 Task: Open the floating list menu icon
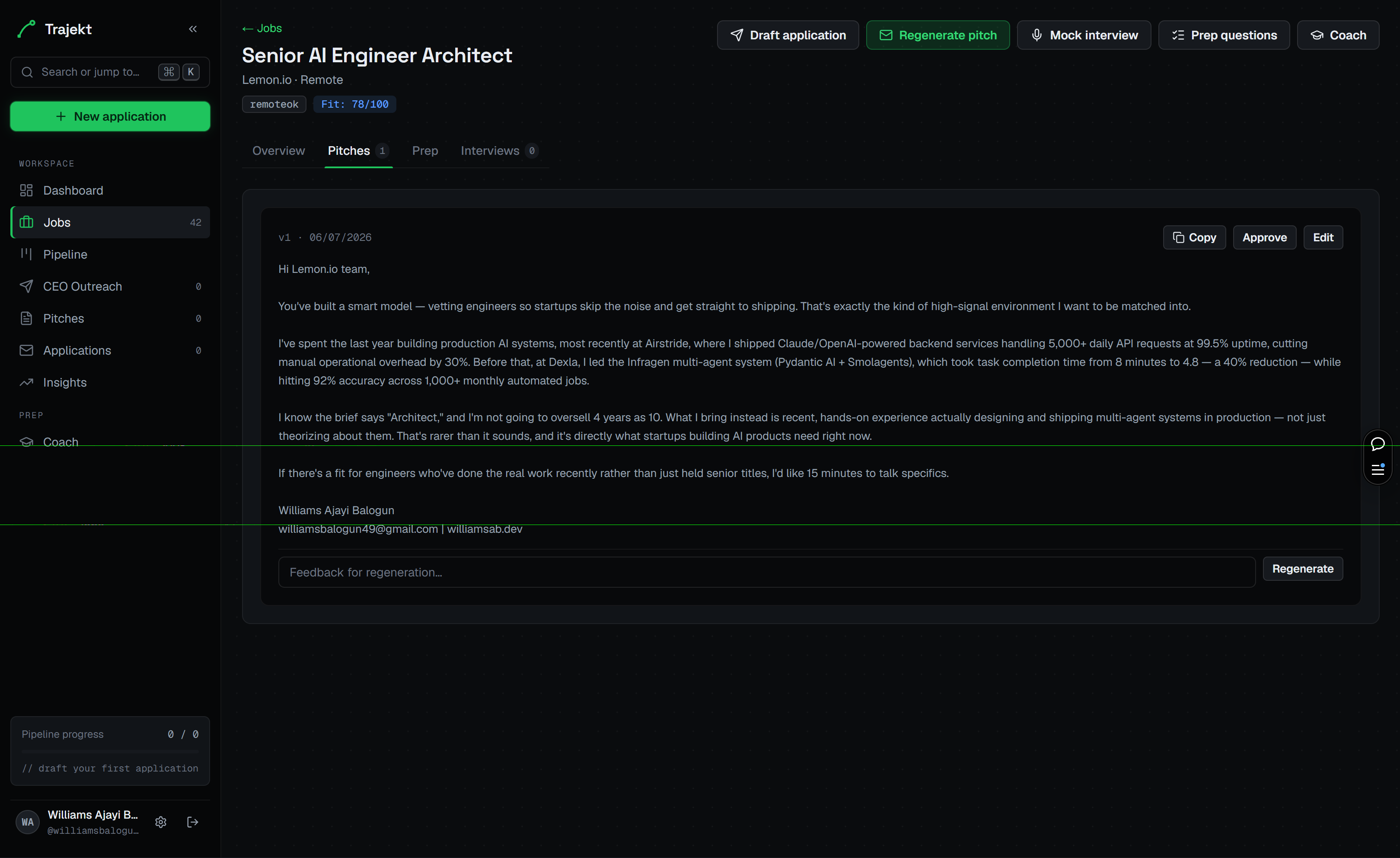[1378, 470]
